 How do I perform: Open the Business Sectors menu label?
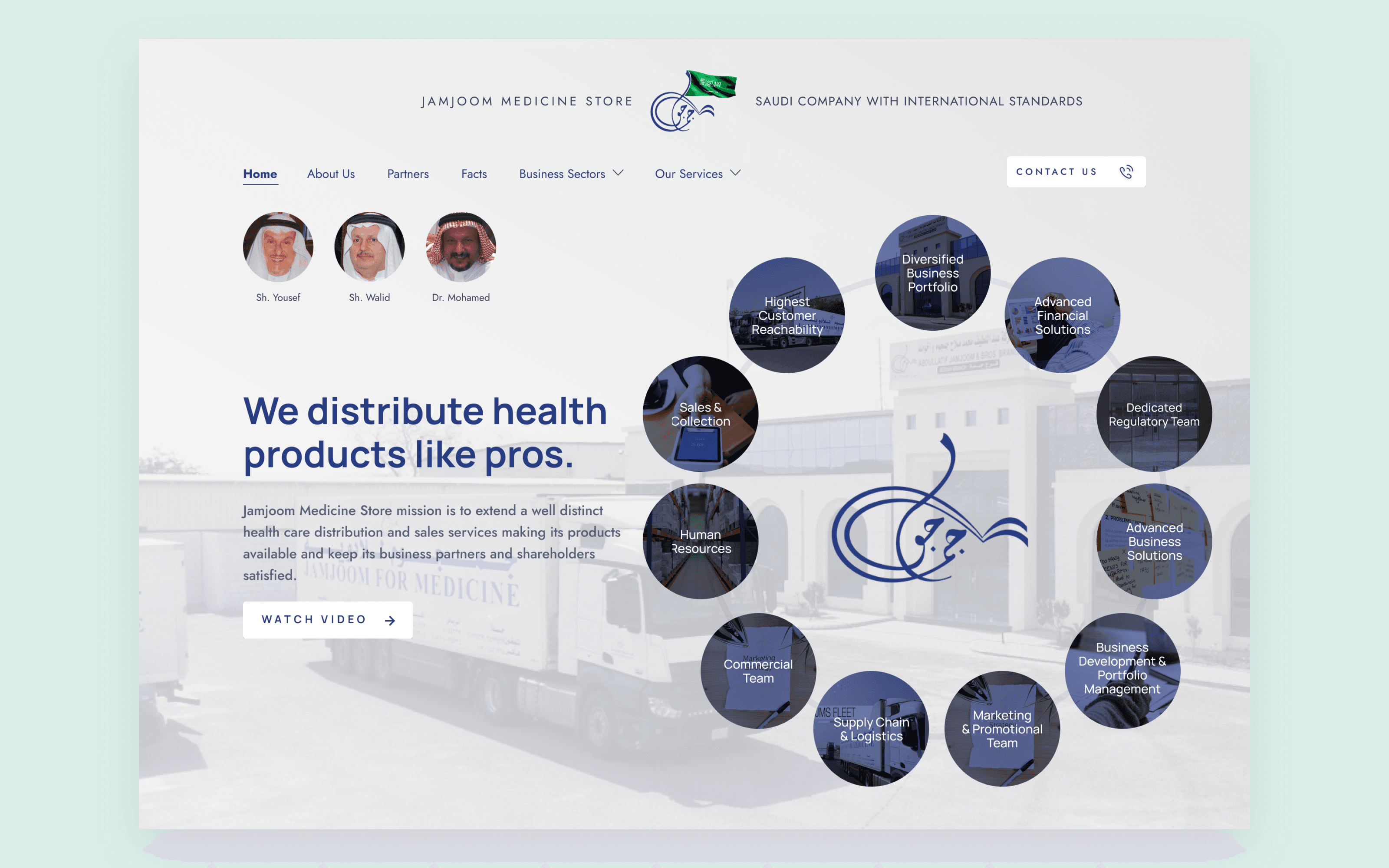tap(562, 174)
